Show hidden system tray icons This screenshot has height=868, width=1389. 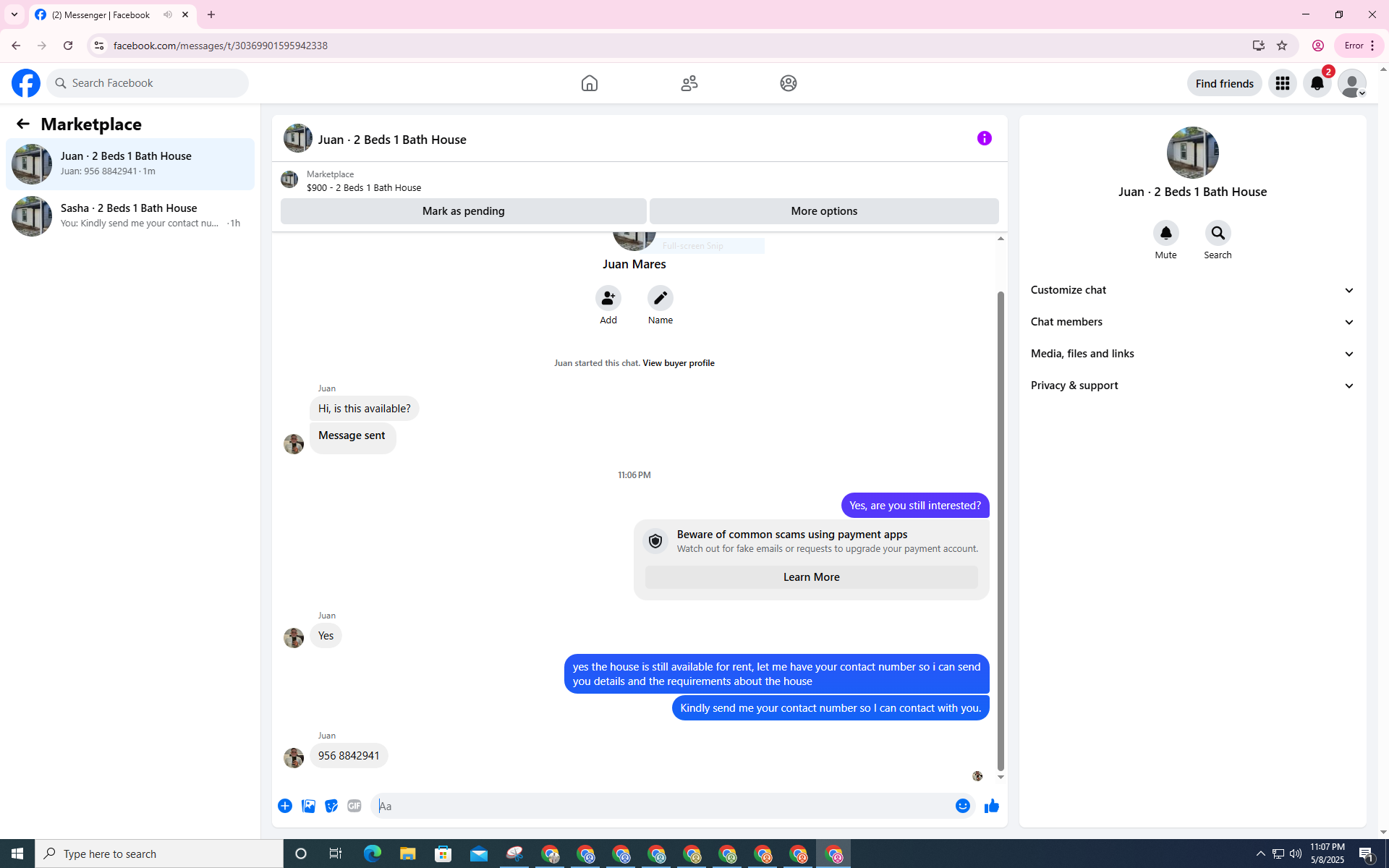[x=1261, y=854]
